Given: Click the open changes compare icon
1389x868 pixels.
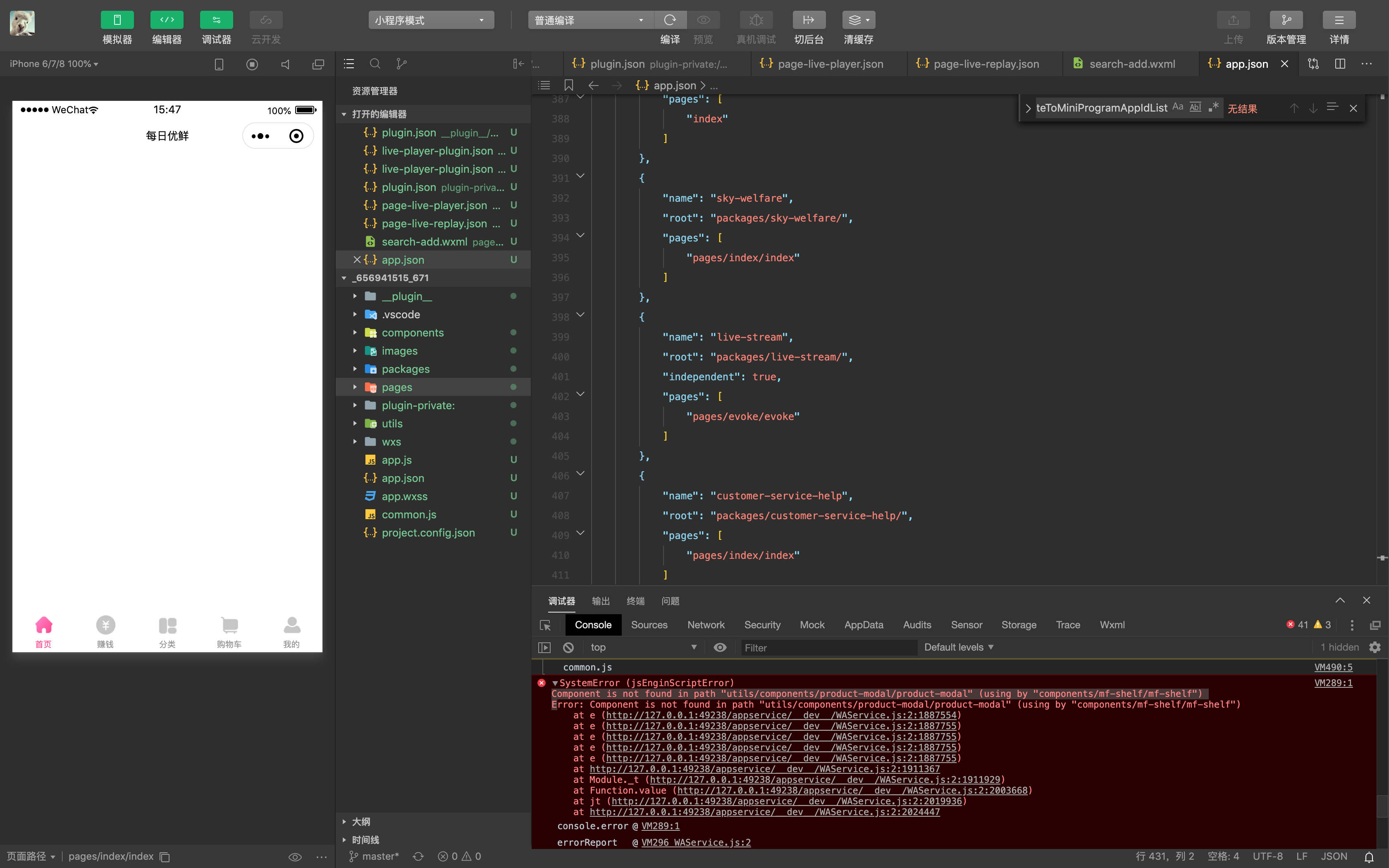Looking at the screenshot, I should [x=1313, y=64].
